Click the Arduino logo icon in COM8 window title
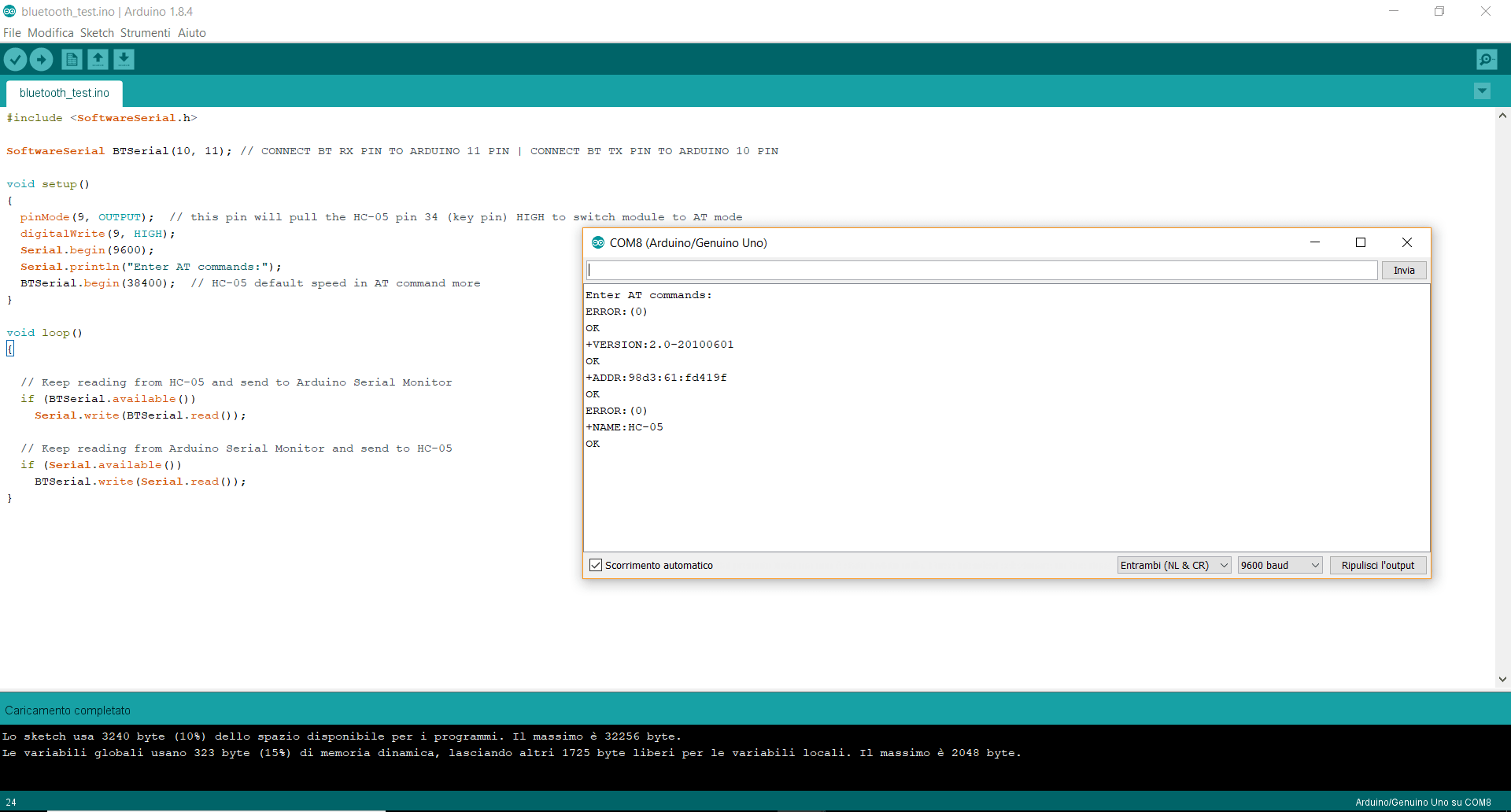This screenshot has width=1511, height=812. click(x=598, y=242)
